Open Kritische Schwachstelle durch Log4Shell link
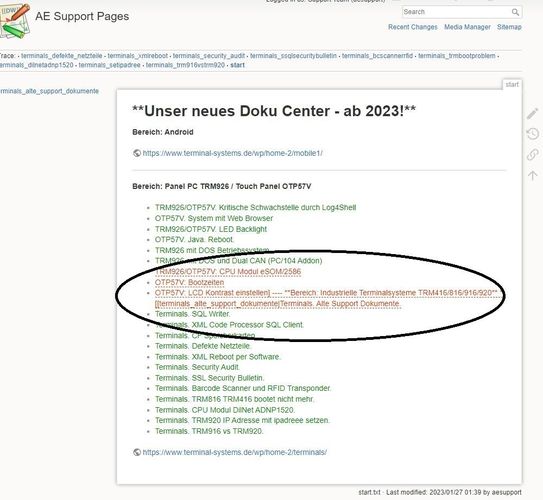This screenshot has width=543, height=500. click(255, 207)
